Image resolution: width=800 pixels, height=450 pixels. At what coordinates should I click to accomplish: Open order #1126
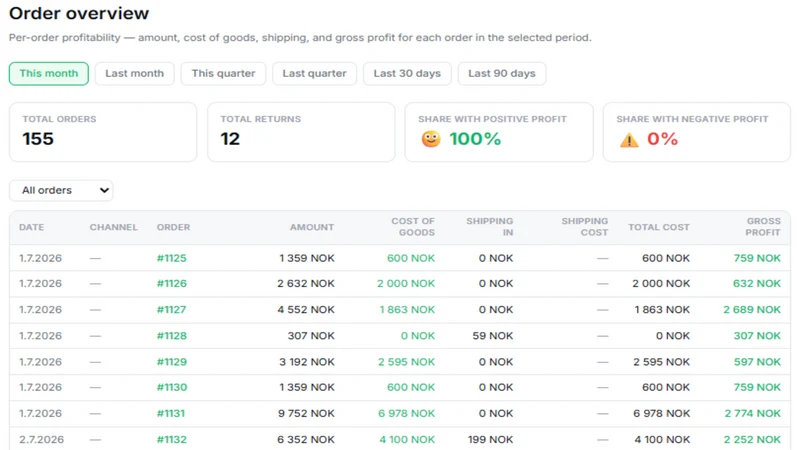[171, 284]
